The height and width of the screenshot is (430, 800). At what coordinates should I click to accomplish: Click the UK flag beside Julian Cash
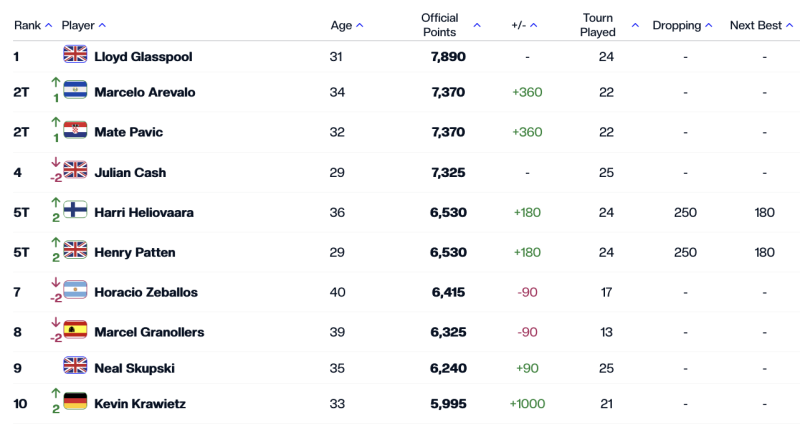[75, 171]
